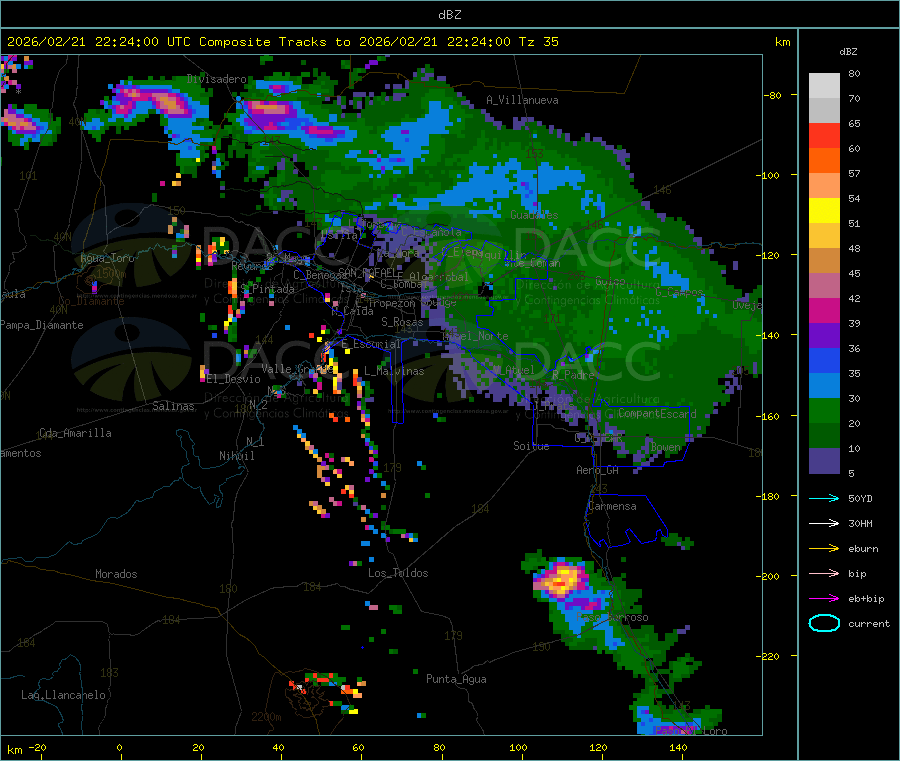This screenshot has width=900, height=761.
Task: Click the S_Rosas map label
Action: (x=402, y=322)
